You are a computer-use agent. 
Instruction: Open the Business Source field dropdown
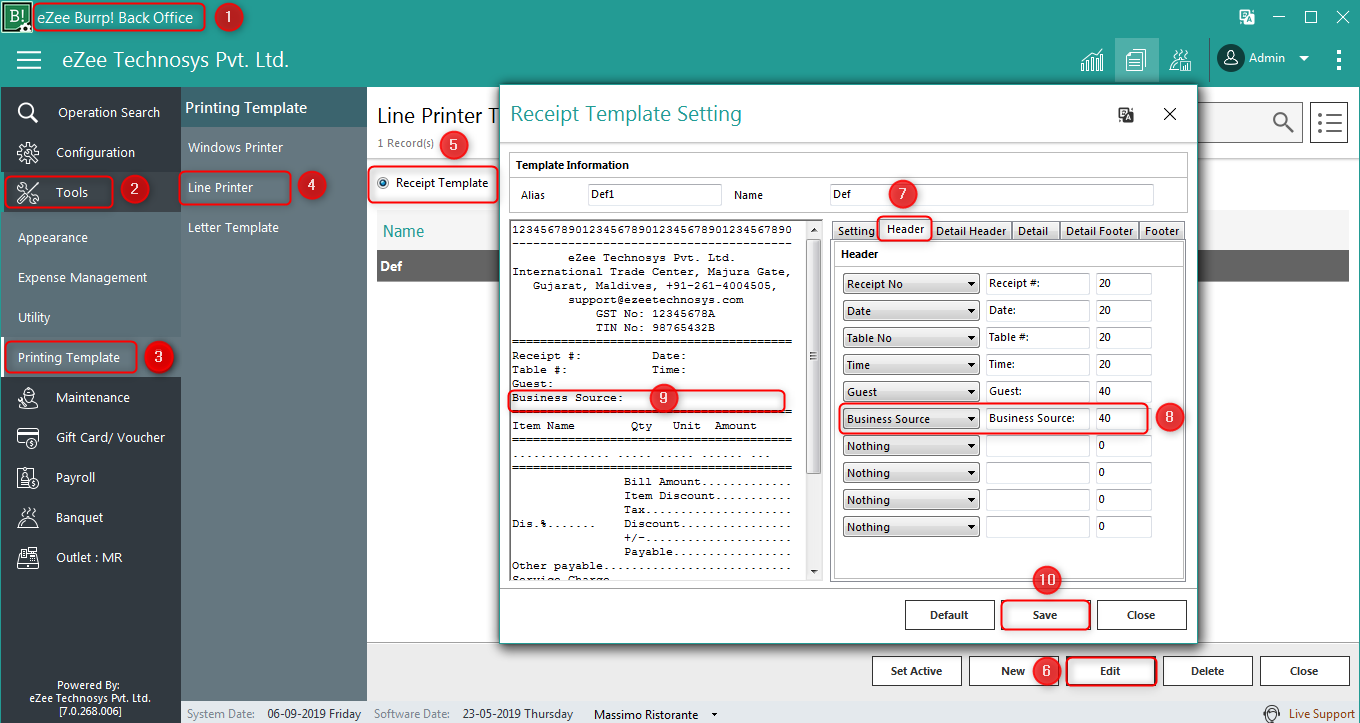coord(911,419)
